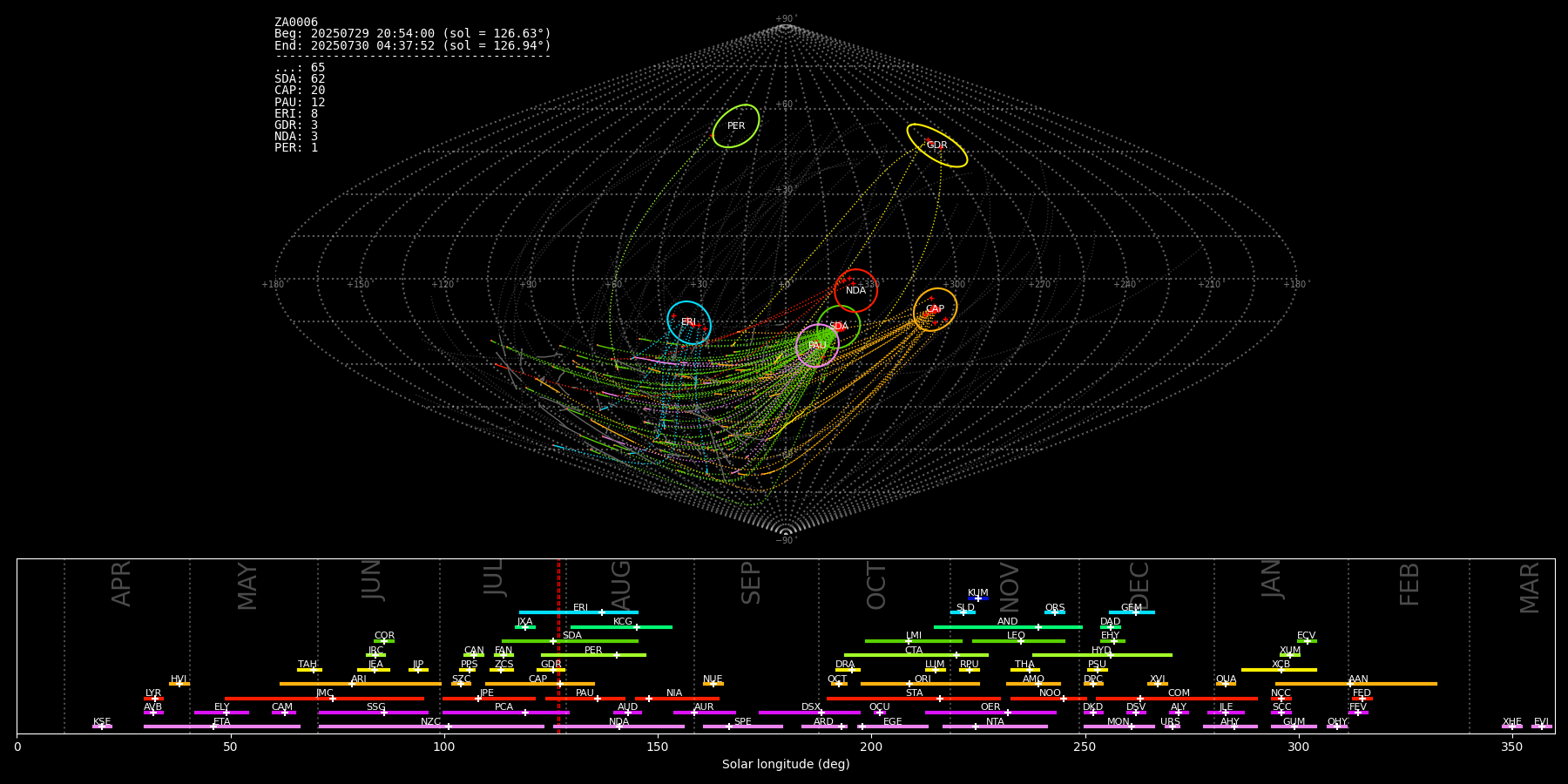Click the 'NDA: 3' legend entry
The height and width of the screenshot is (784, 1568).
(x=296, y=137)
